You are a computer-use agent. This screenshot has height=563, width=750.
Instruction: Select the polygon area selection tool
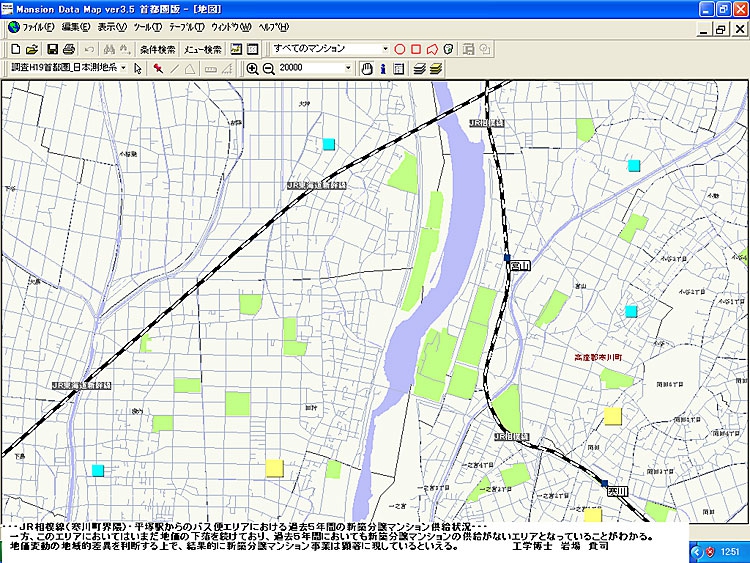click(x=432, y=49)
